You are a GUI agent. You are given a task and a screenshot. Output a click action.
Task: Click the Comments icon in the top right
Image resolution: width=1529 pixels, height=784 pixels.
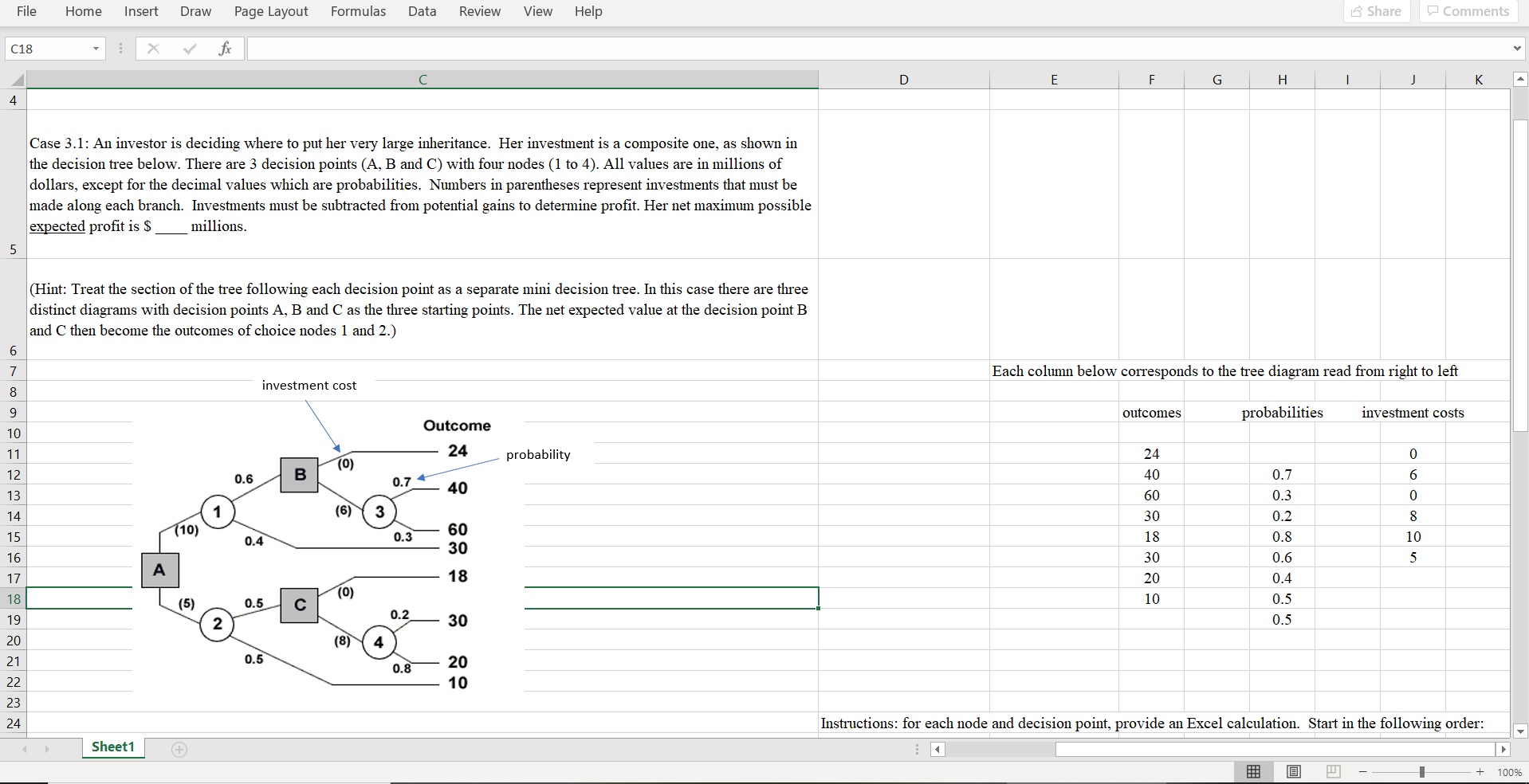coord(1467,11)
